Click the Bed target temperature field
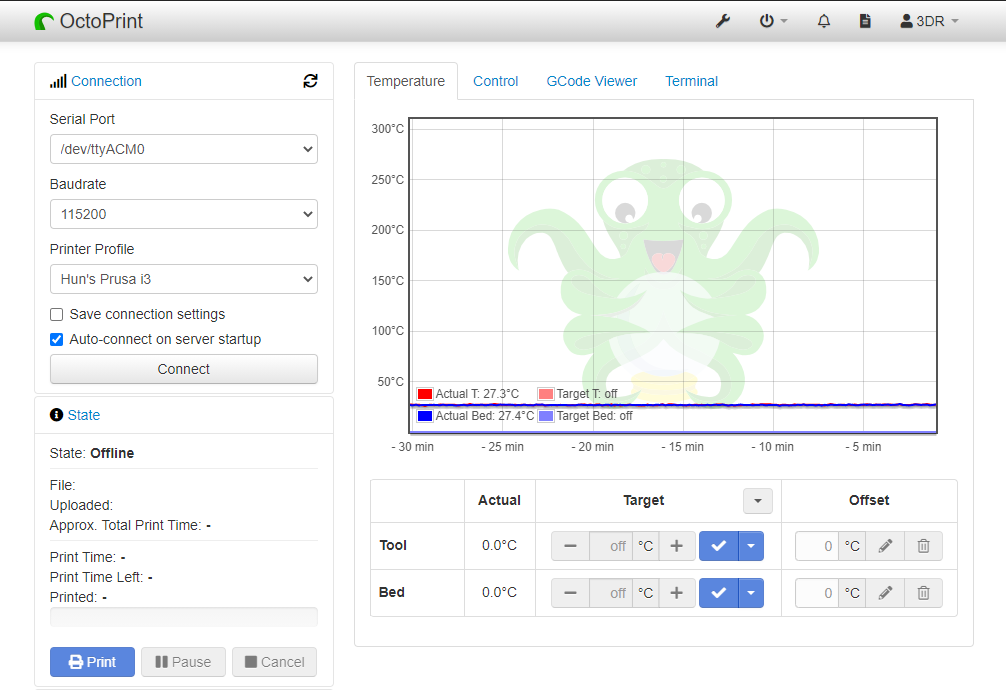This screenshot has width=1006, height=690. tap(611, 593)
